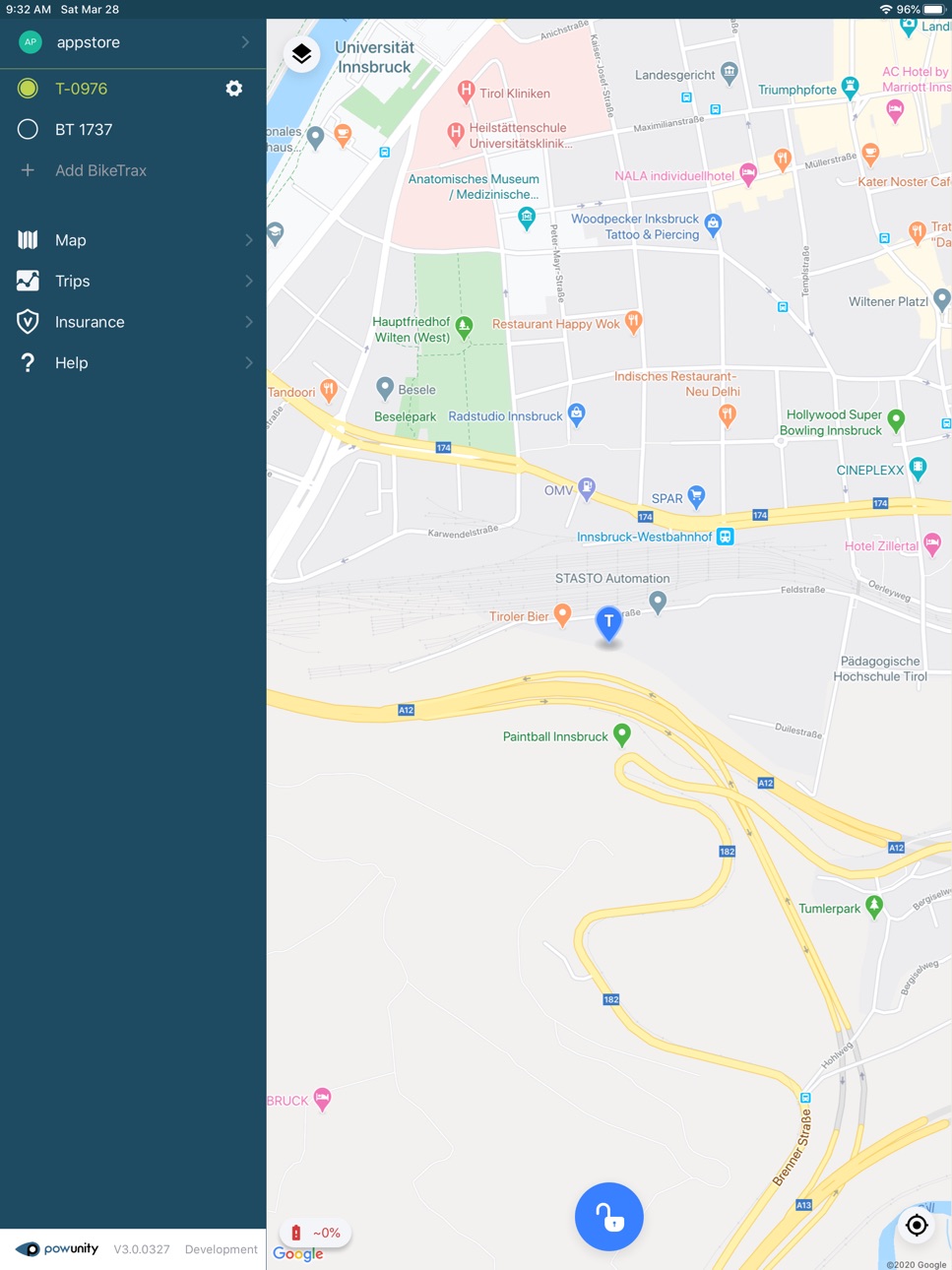This screenshot has height=1270, width=952.
Task: Select the Landesgericht courthouse marker
Action: point(729,72)
